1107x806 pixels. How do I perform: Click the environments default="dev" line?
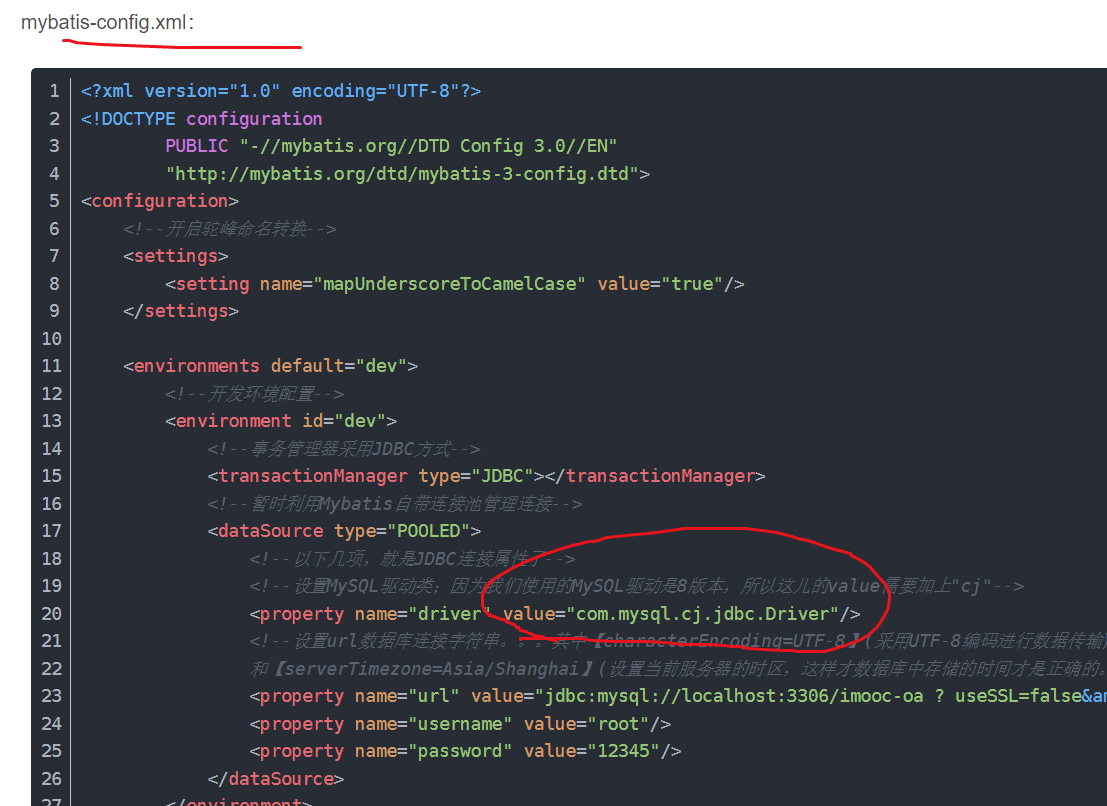pos(270,366)
